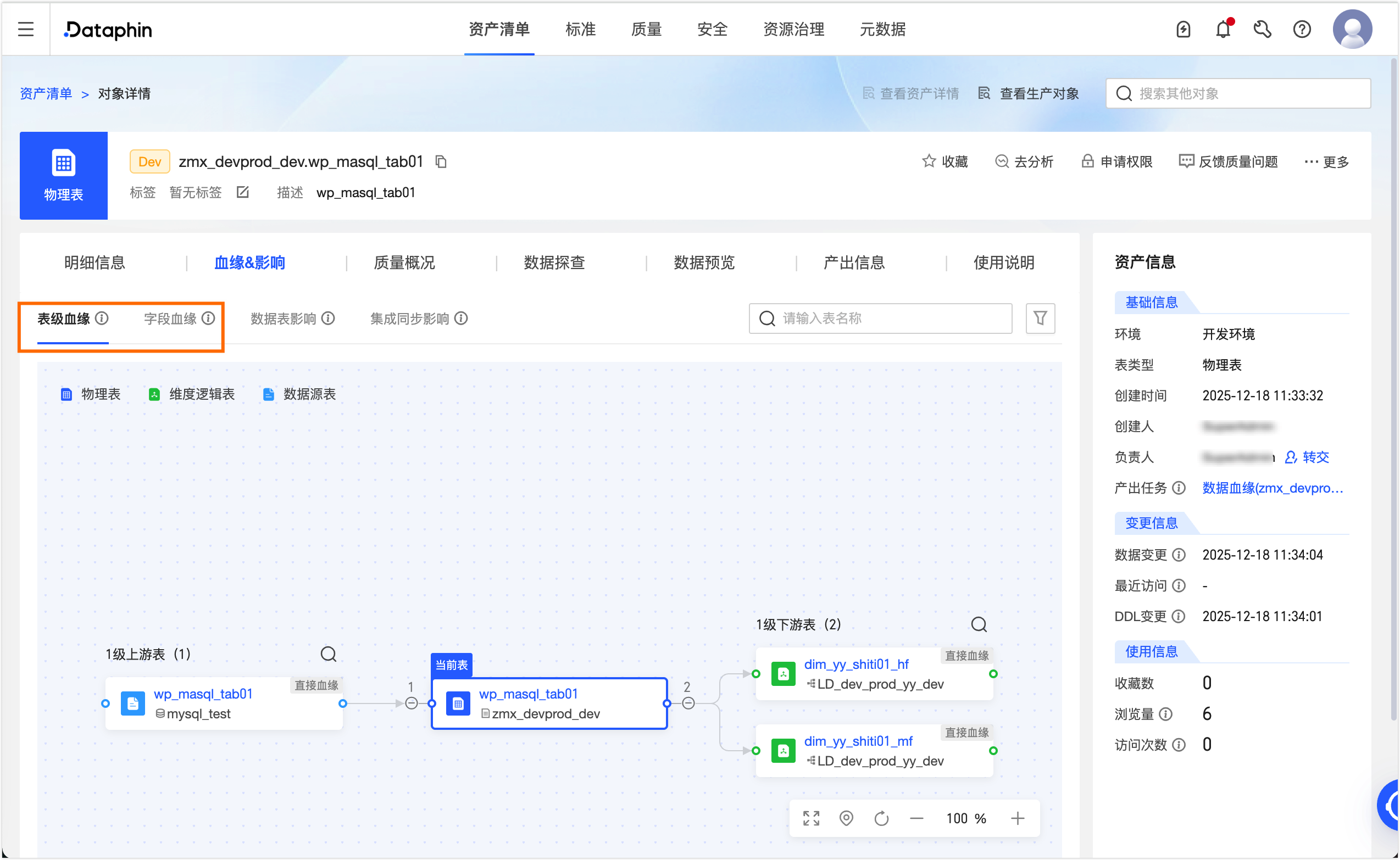
Task: Collapse upstream nodes with the minus toggle
Action: (x=412, y=703)
